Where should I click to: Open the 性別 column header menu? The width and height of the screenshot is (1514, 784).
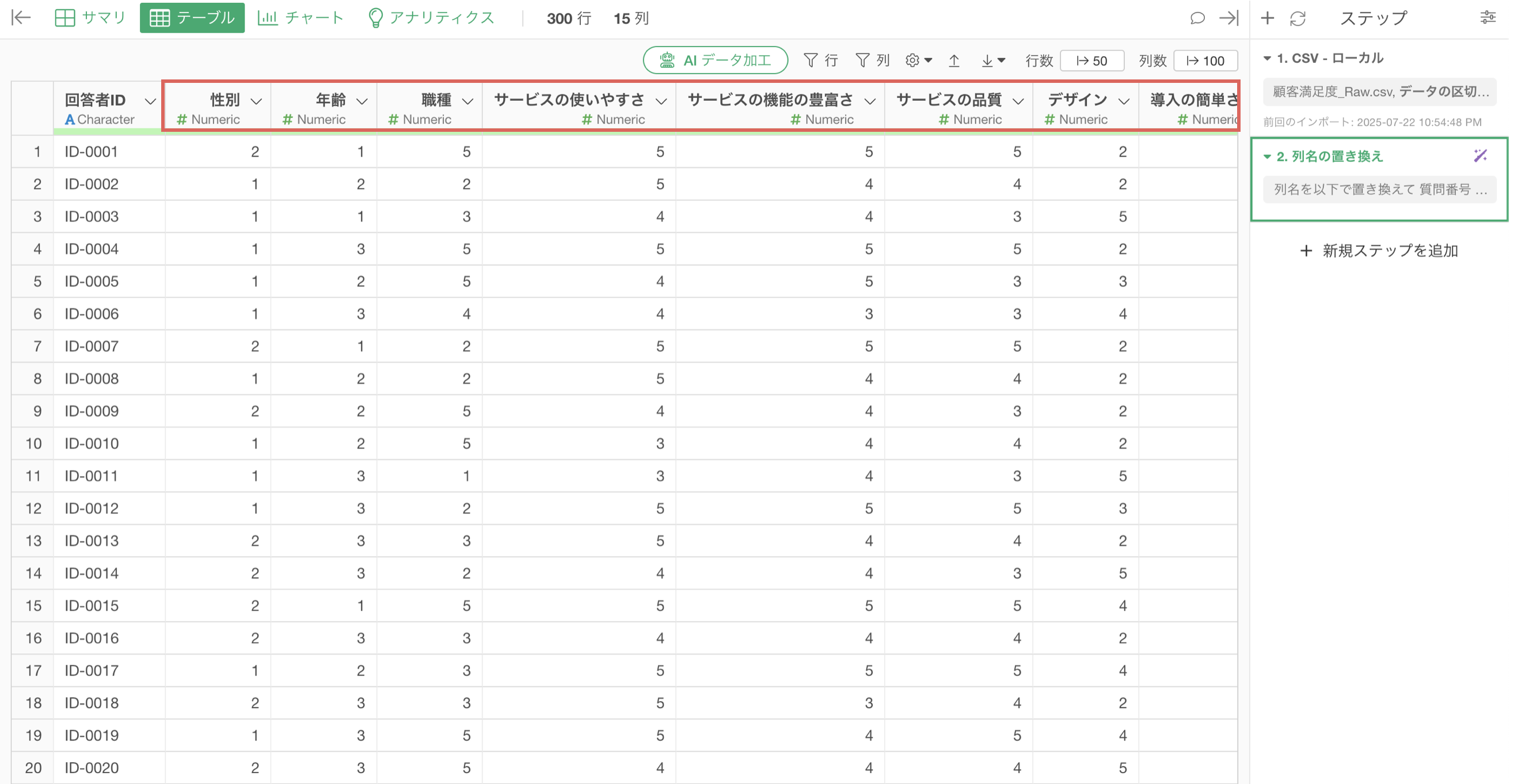256,101
